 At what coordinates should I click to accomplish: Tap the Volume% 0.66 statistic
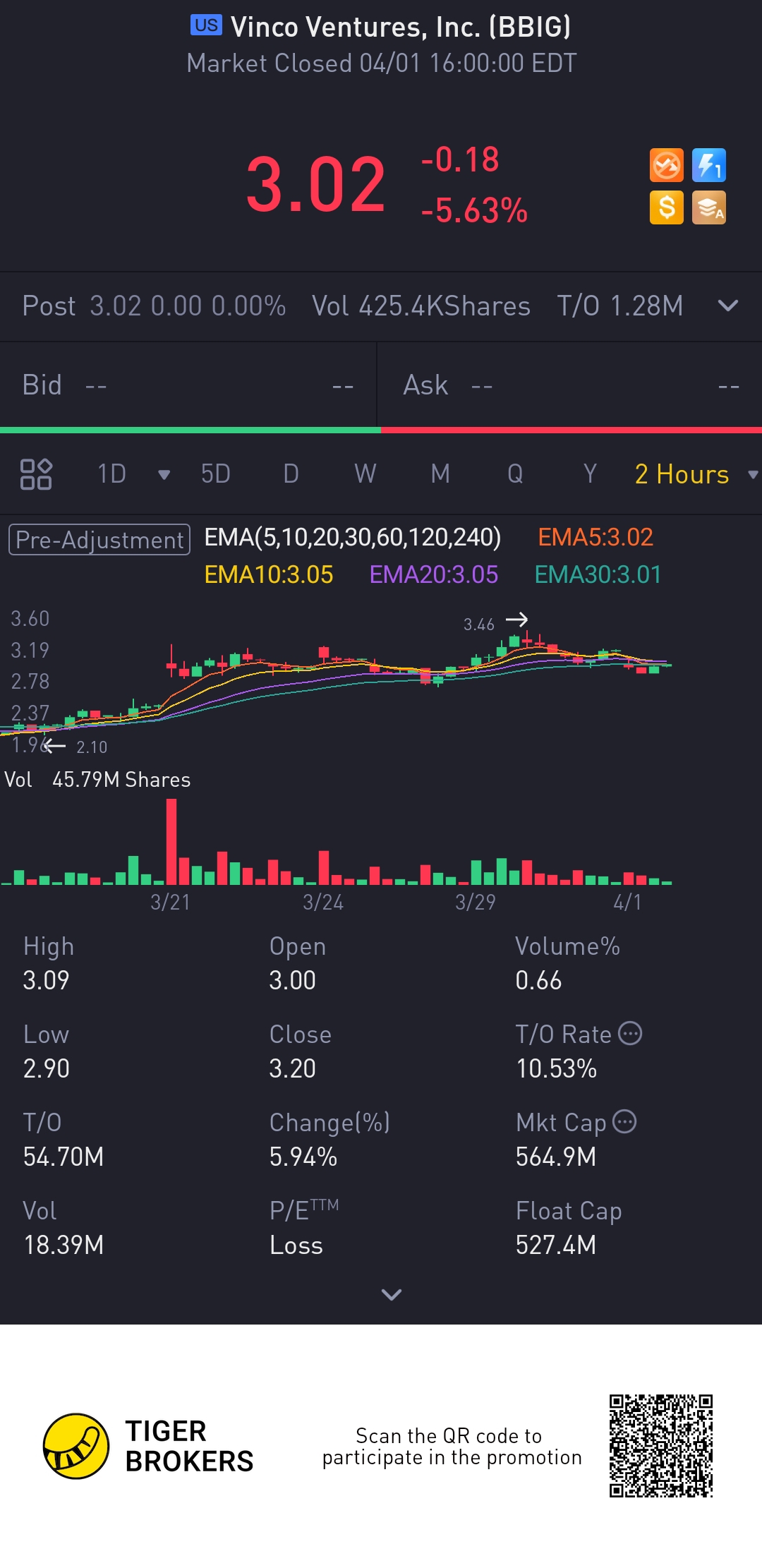coord(567,964)
